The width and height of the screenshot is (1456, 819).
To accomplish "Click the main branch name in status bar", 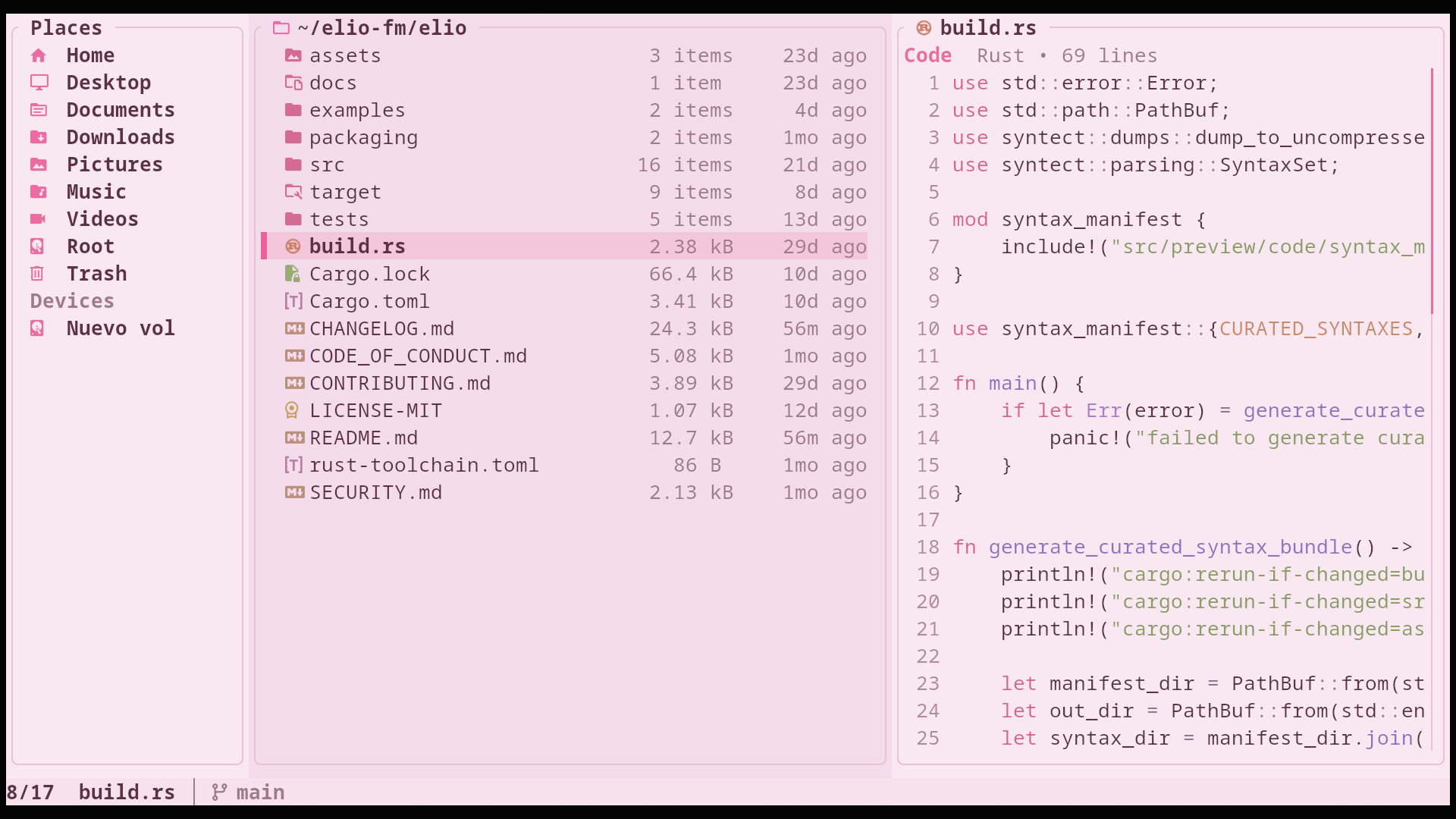I will coord(260,792).
